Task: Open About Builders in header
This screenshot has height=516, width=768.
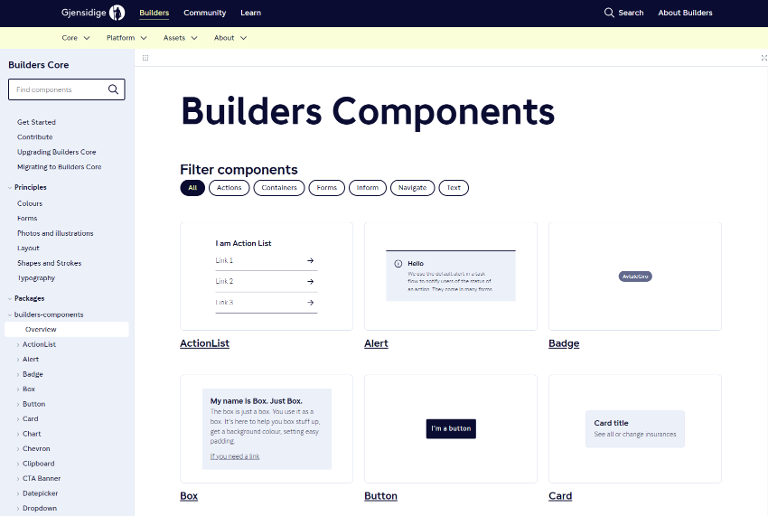Action: (685, 13)
